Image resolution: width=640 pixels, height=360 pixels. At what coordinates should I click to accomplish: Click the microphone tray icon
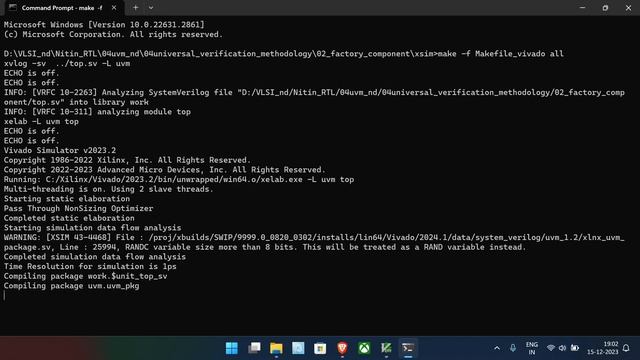[513, 348]
